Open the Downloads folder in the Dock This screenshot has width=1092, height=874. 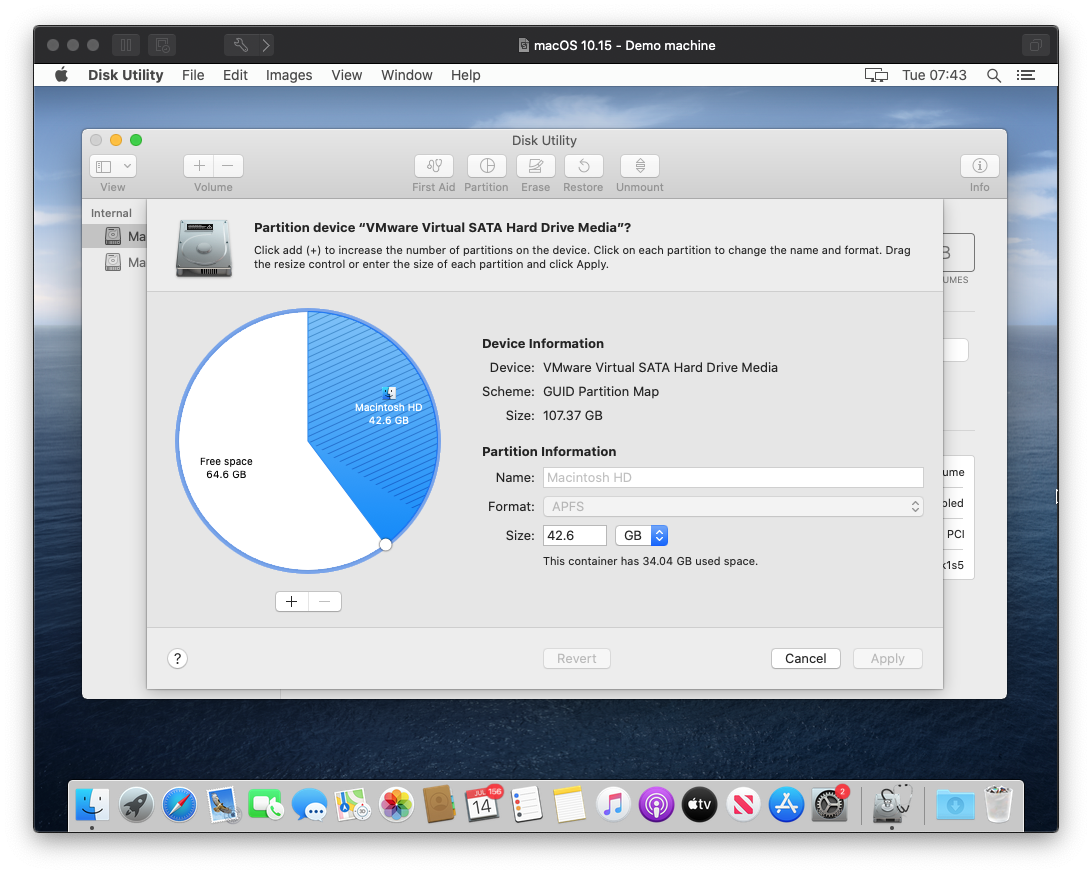coord(955,805)
